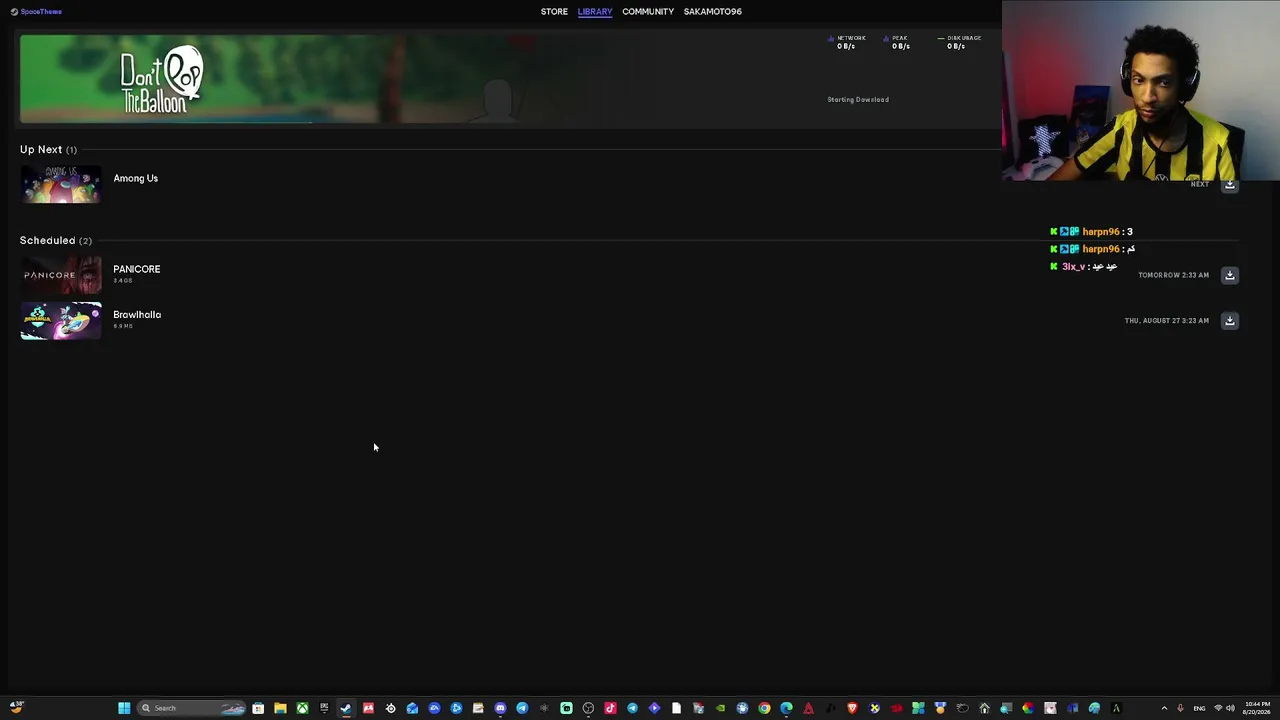Click the DISK USAGE readout
The height and width of the screenshot is (720, 1280).
coord(960,42)
